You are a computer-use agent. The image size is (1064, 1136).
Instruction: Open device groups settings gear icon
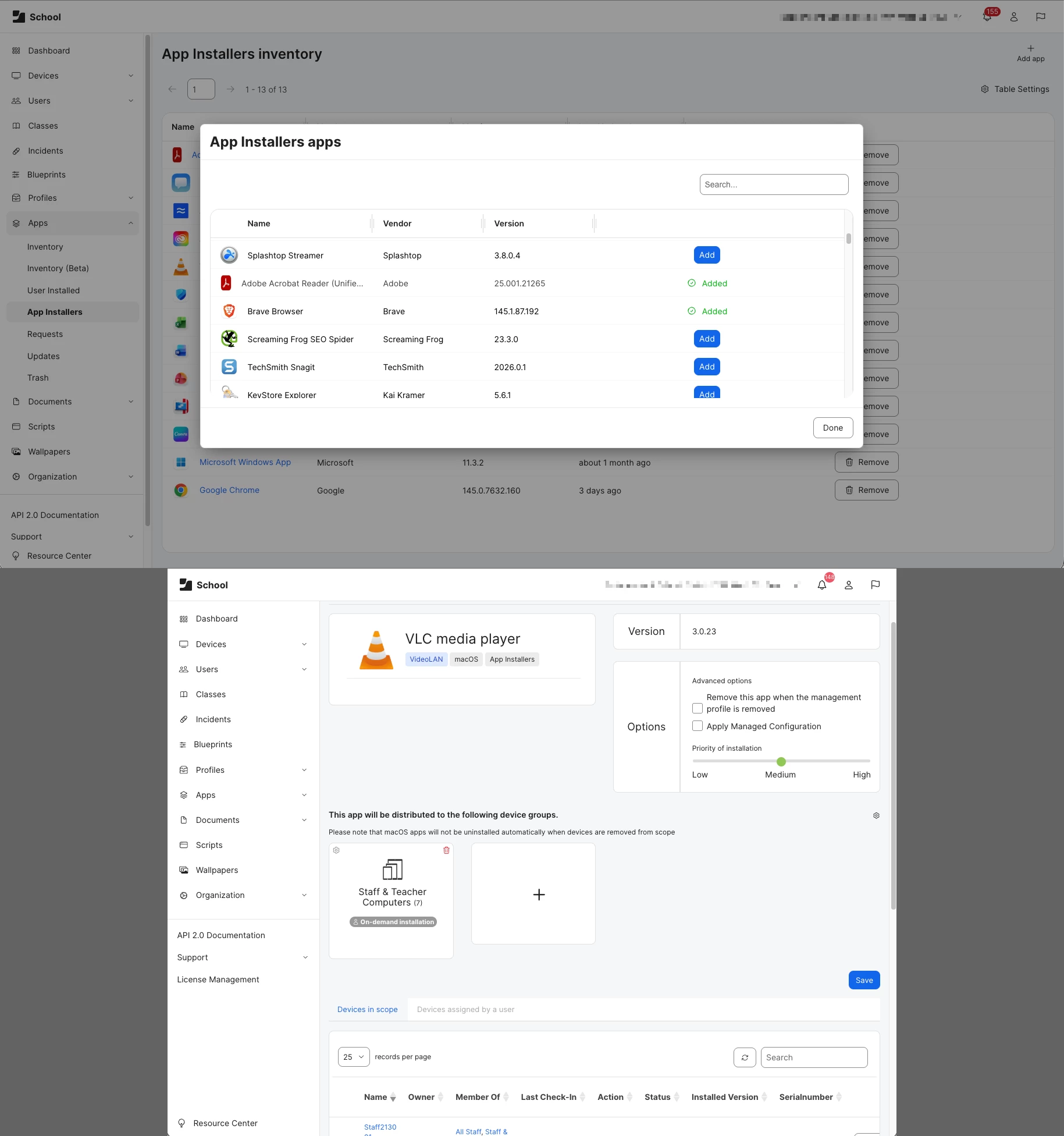pyautogui.click(x=876, y=815)
